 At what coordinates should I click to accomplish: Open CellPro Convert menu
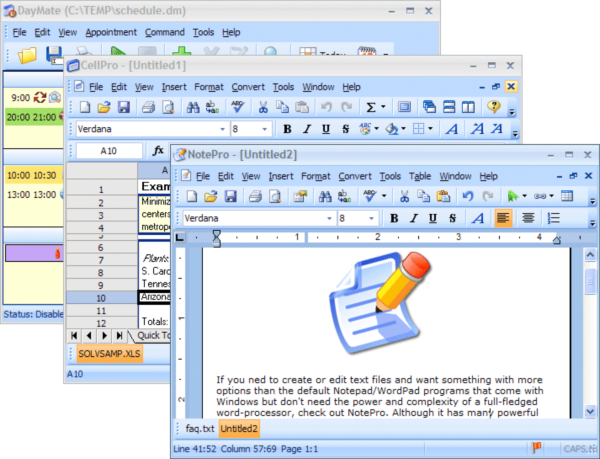pos(248,87)
